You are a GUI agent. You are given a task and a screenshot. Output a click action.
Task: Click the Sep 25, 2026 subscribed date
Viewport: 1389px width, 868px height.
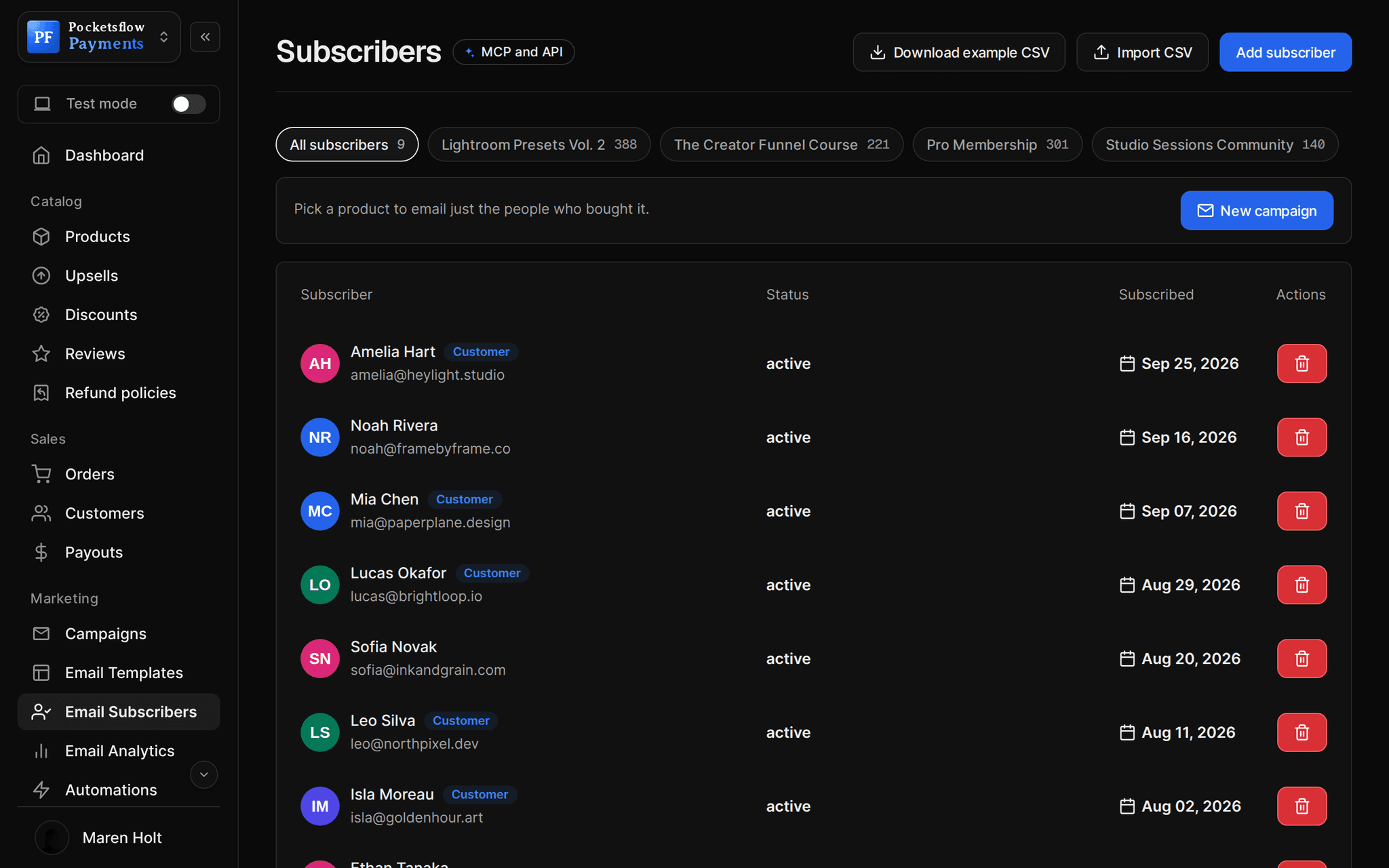(1179, 363)
